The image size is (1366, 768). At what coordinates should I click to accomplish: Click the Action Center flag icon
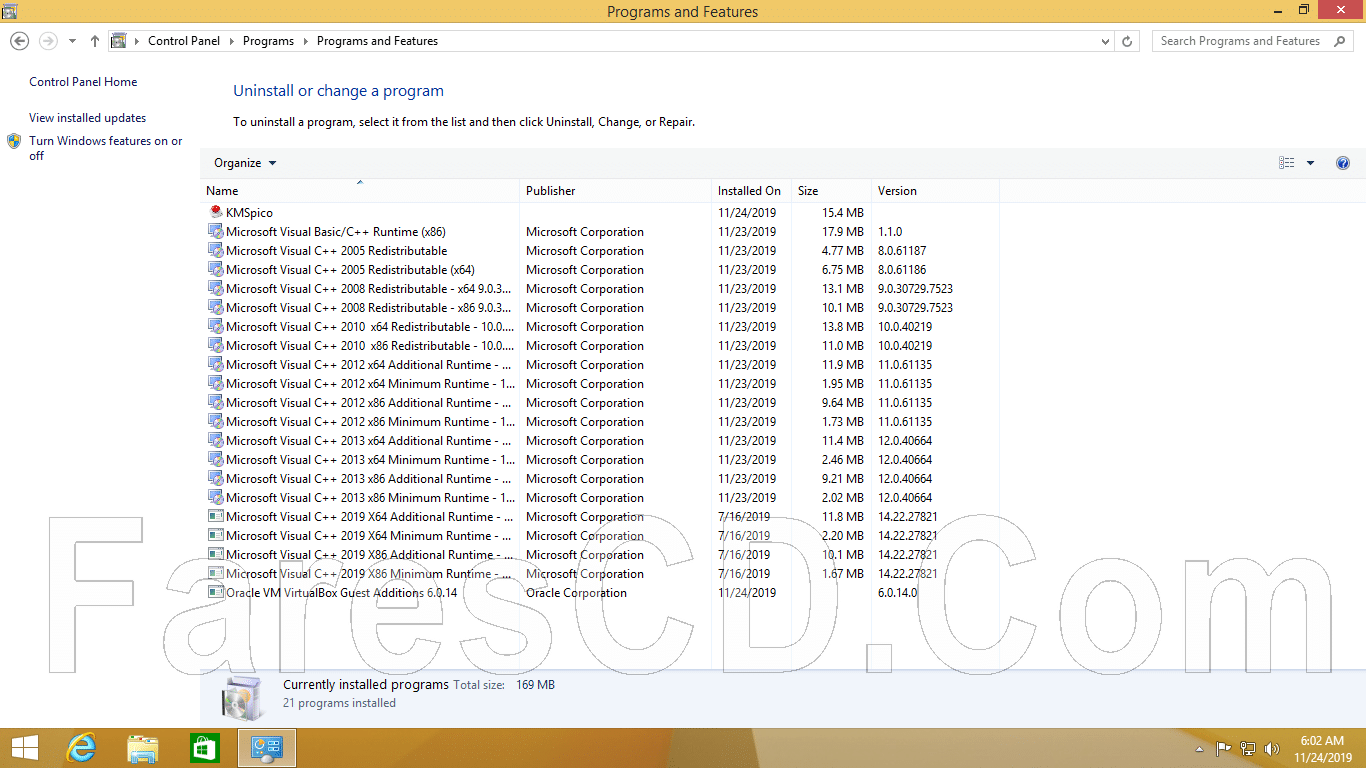(x=1223, y=748)
